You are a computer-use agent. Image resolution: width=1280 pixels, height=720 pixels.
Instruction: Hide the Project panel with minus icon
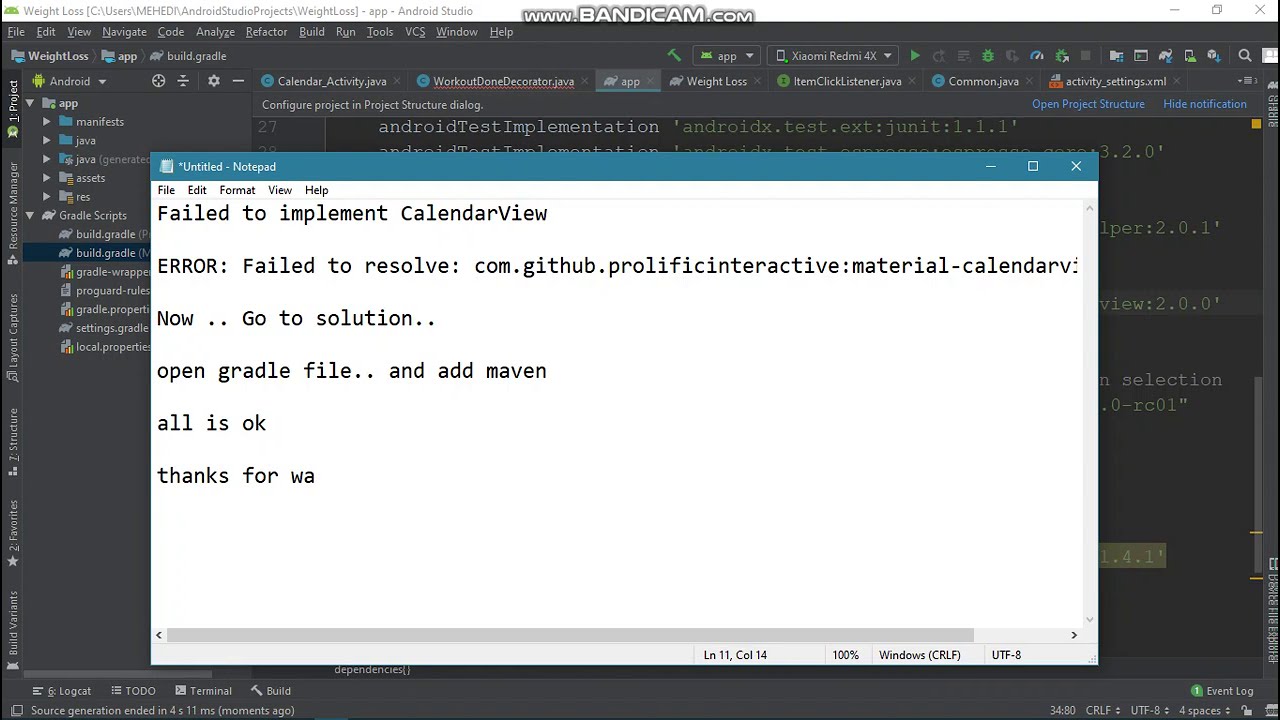[x=238, y=81]
